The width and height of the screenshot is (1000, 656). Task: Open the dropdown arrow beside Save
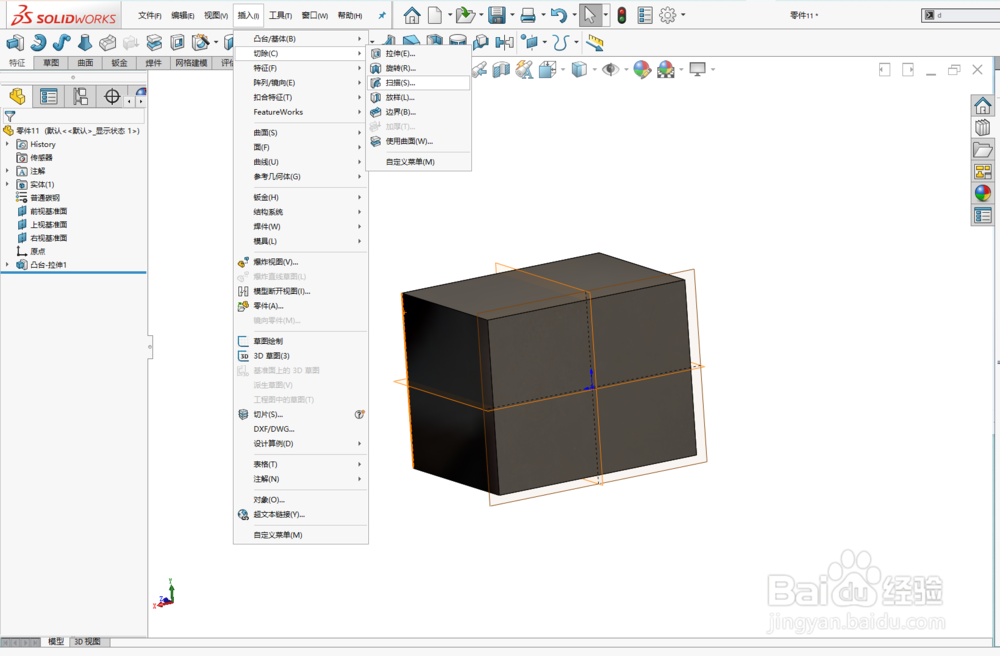point(512,15)
